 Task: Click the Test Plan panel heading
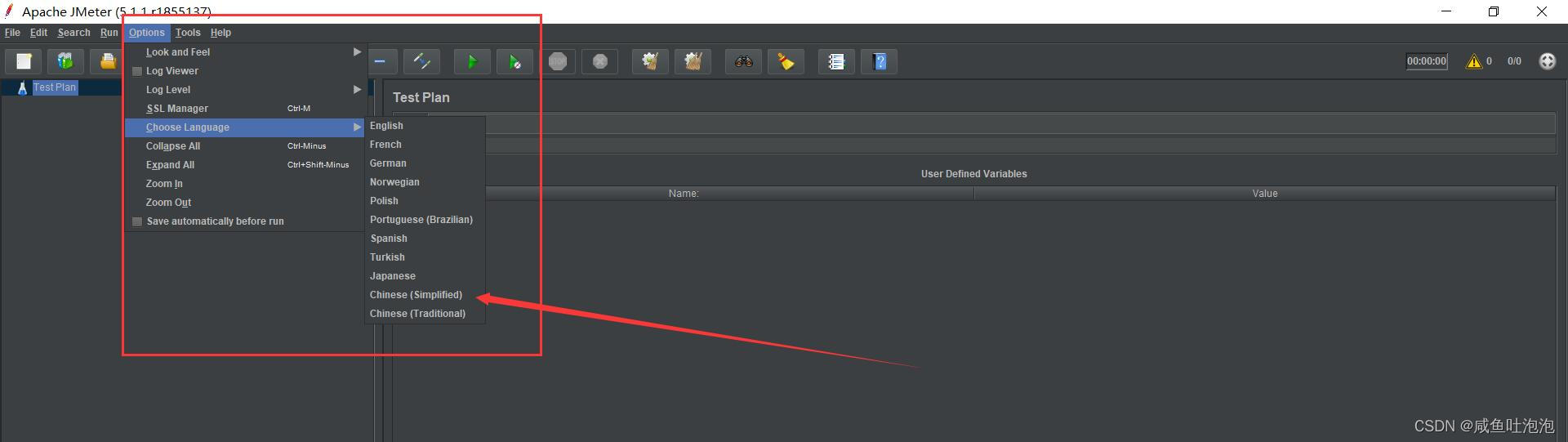421,97
